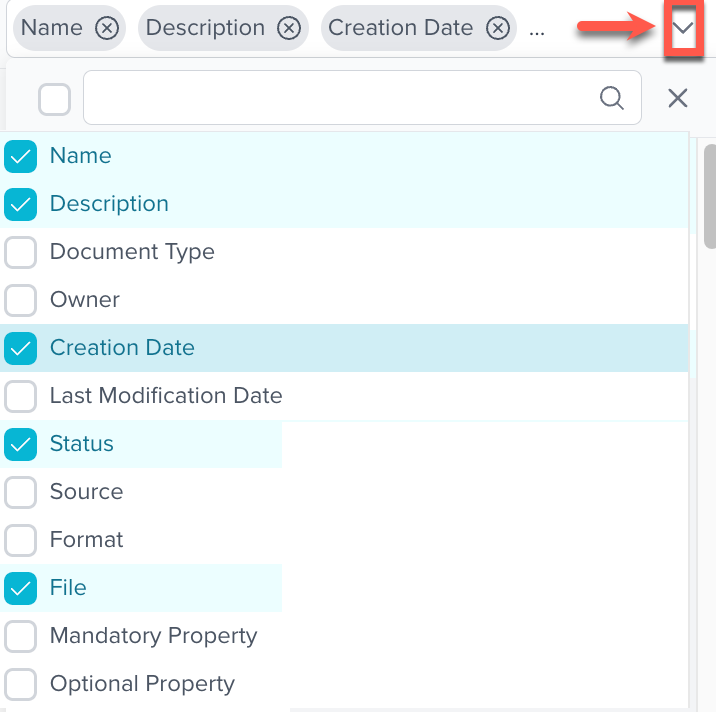Uncheck the Name checkbox
The height and width of the screenshot is (712, 716).
tap(21, 156)
